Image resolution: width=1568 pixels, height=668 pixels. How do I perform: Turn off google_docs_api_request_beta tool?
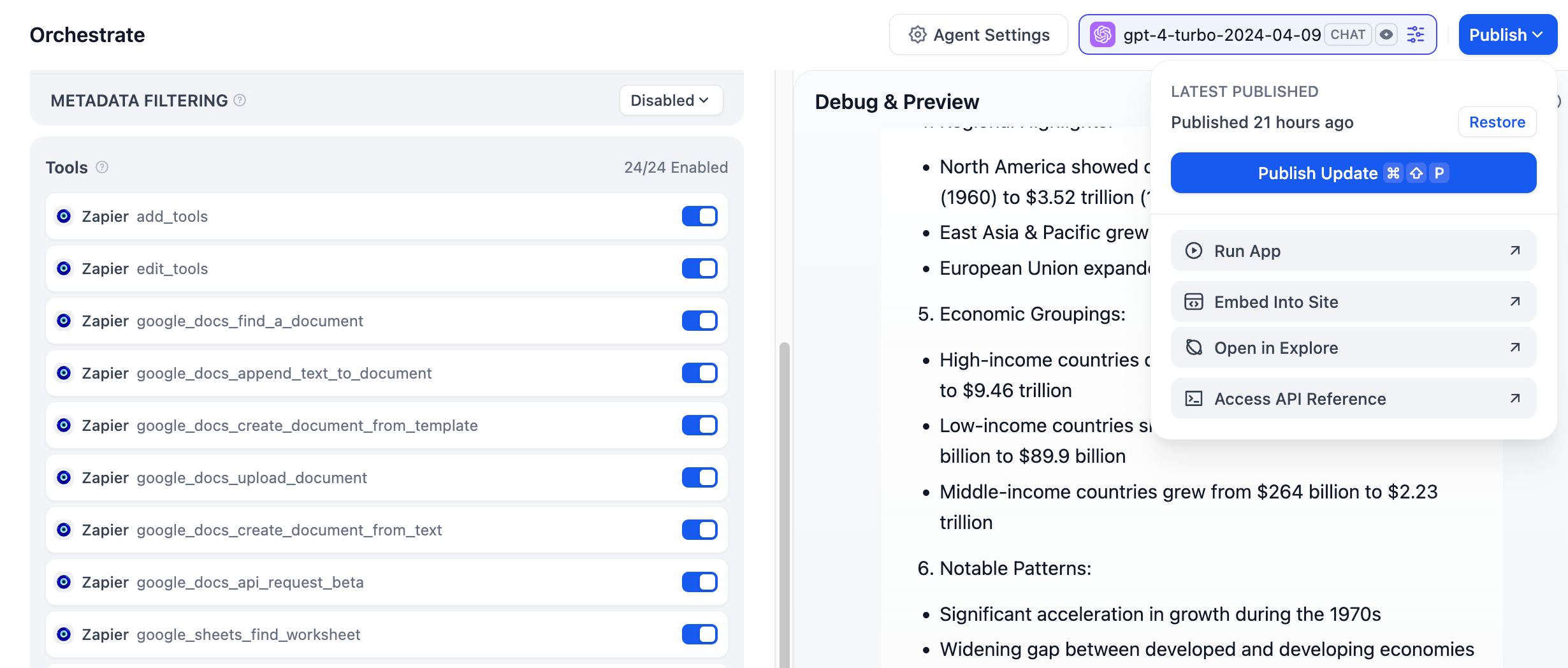(699, 582)
